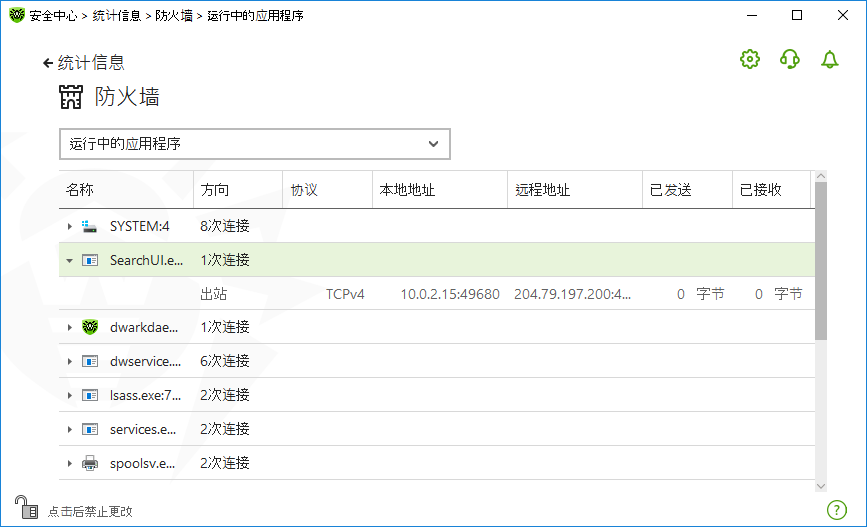Click the SYSTEM:4 computer icon
This screenshot has width=867, height=527.
click(89, 226)
